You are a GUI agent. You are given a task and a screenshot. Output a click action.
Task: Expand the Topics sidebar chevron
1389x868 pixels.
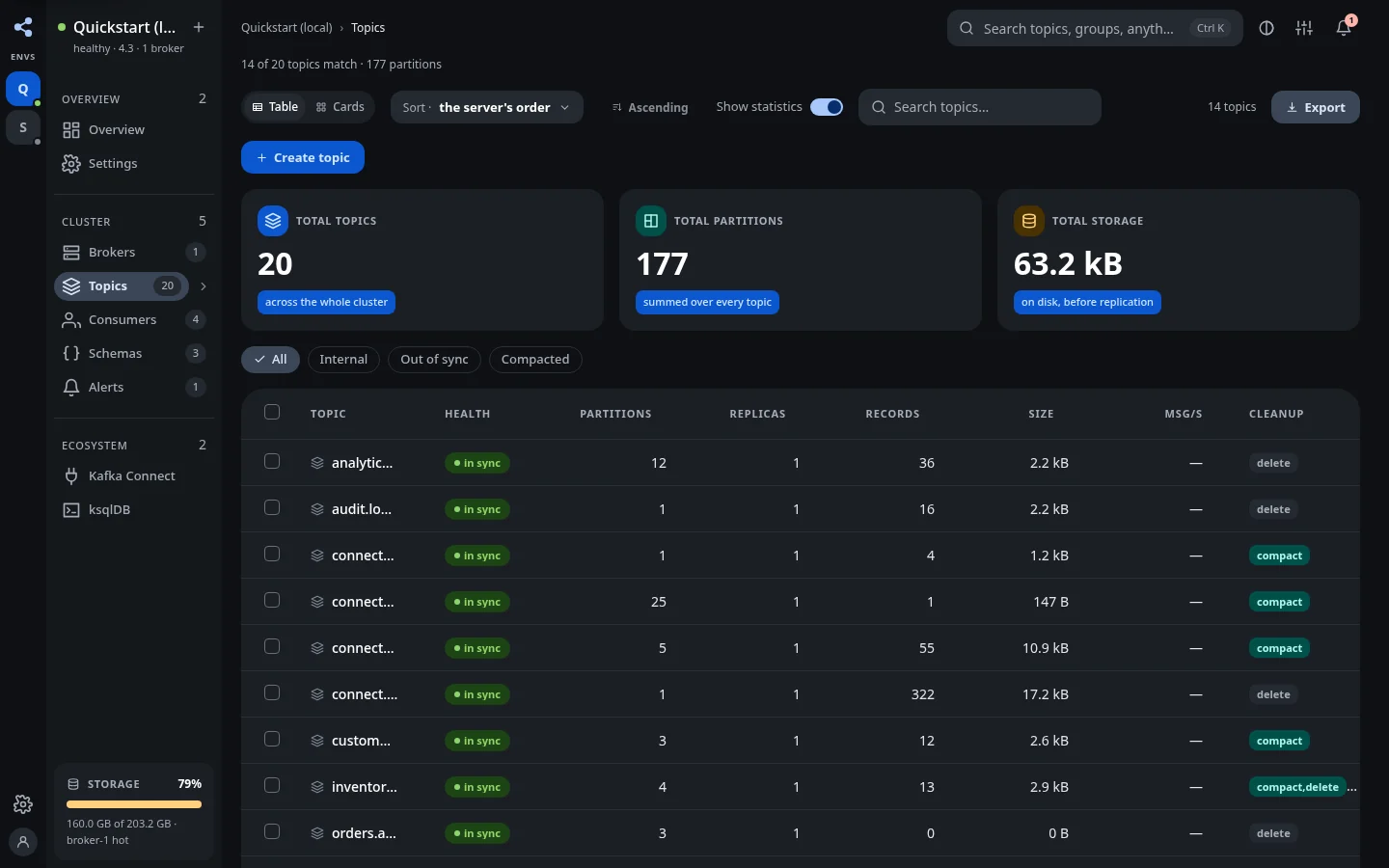[x=203, y=286]
